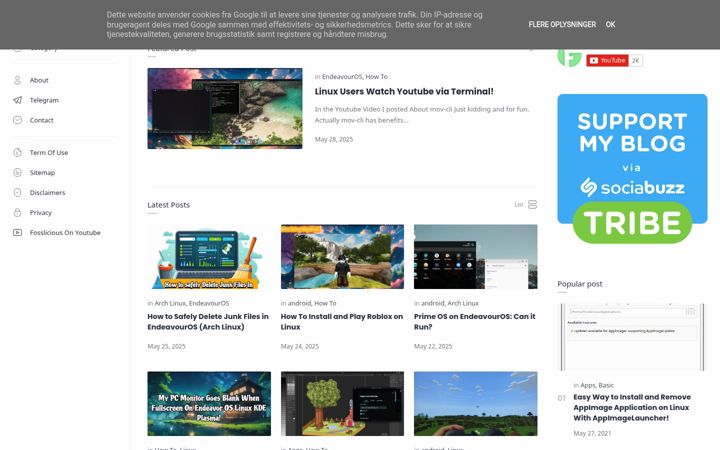The image size is (720, 450).
Task: Open 'How To Install and Play Roblox on Linux'
Action: (342, 321)
